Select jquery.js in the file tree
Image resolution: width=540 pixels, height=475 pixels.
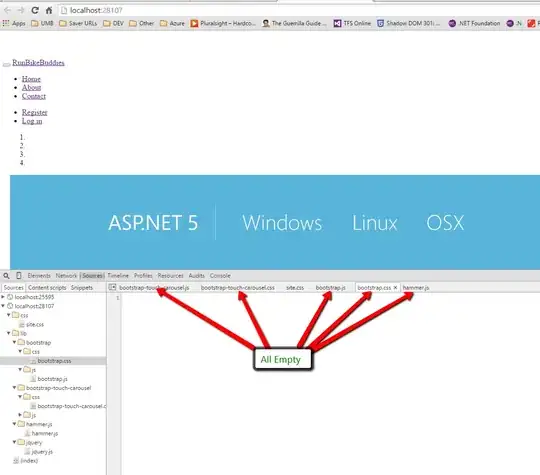pos(42,452)
